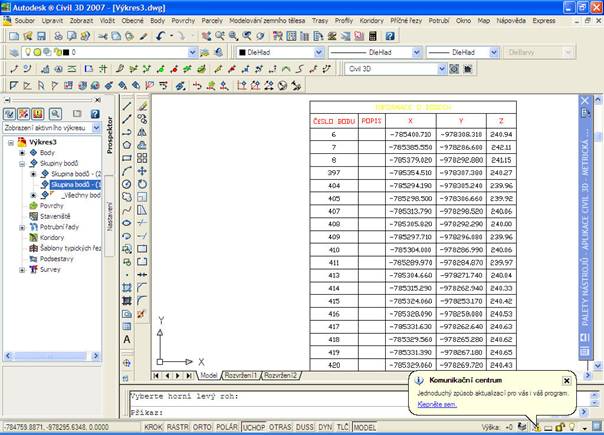Switch to the Nastavení toolspace tab
604x435 pixels.
(109, 216)
